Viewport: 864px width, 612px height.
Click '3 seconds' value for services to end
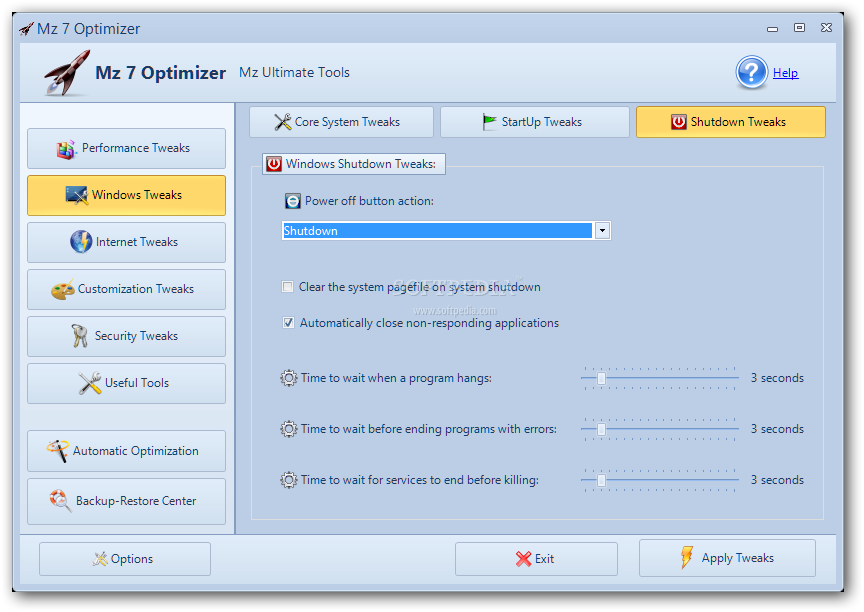click(x=777, y=480)
